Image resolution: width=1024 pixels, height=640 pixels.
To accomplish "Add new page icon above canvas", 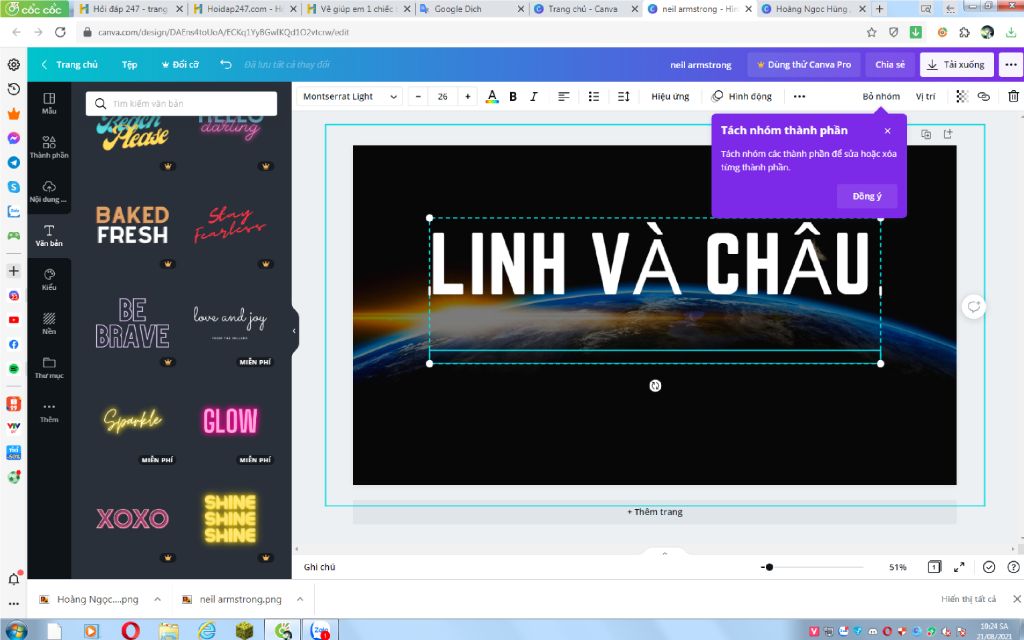I will pyautogui.click(x=948, y=134).
